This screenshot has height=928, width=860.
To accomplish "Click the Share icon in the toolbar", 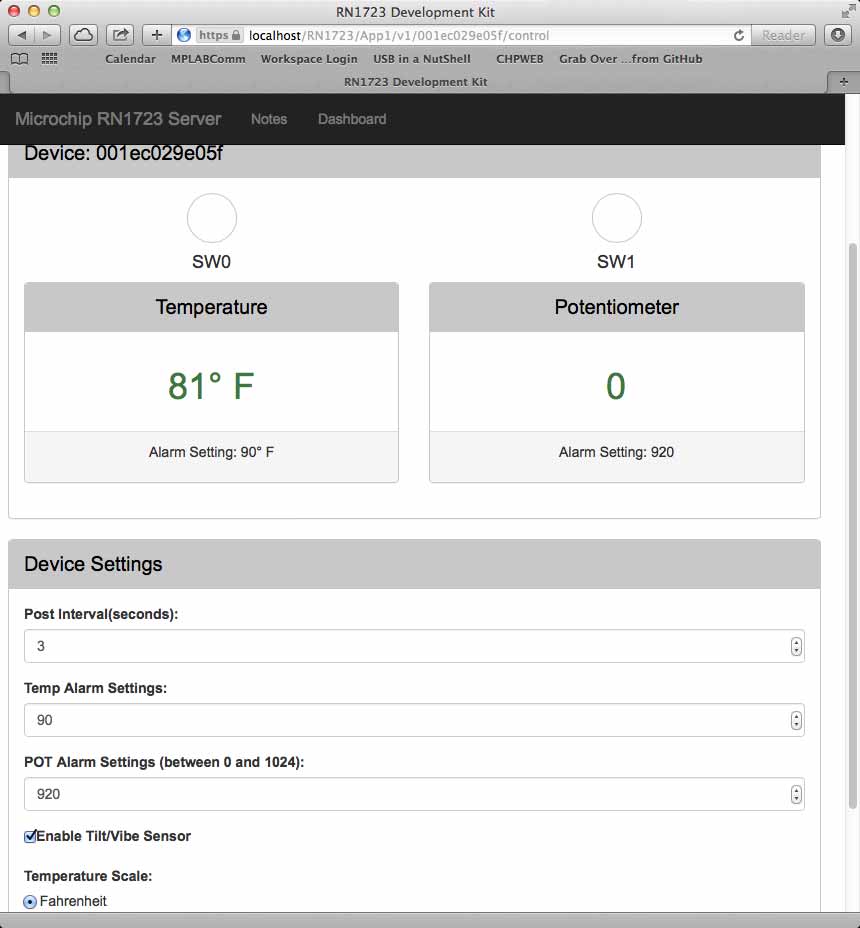I will pyautogui.click(x=120, y=35).
